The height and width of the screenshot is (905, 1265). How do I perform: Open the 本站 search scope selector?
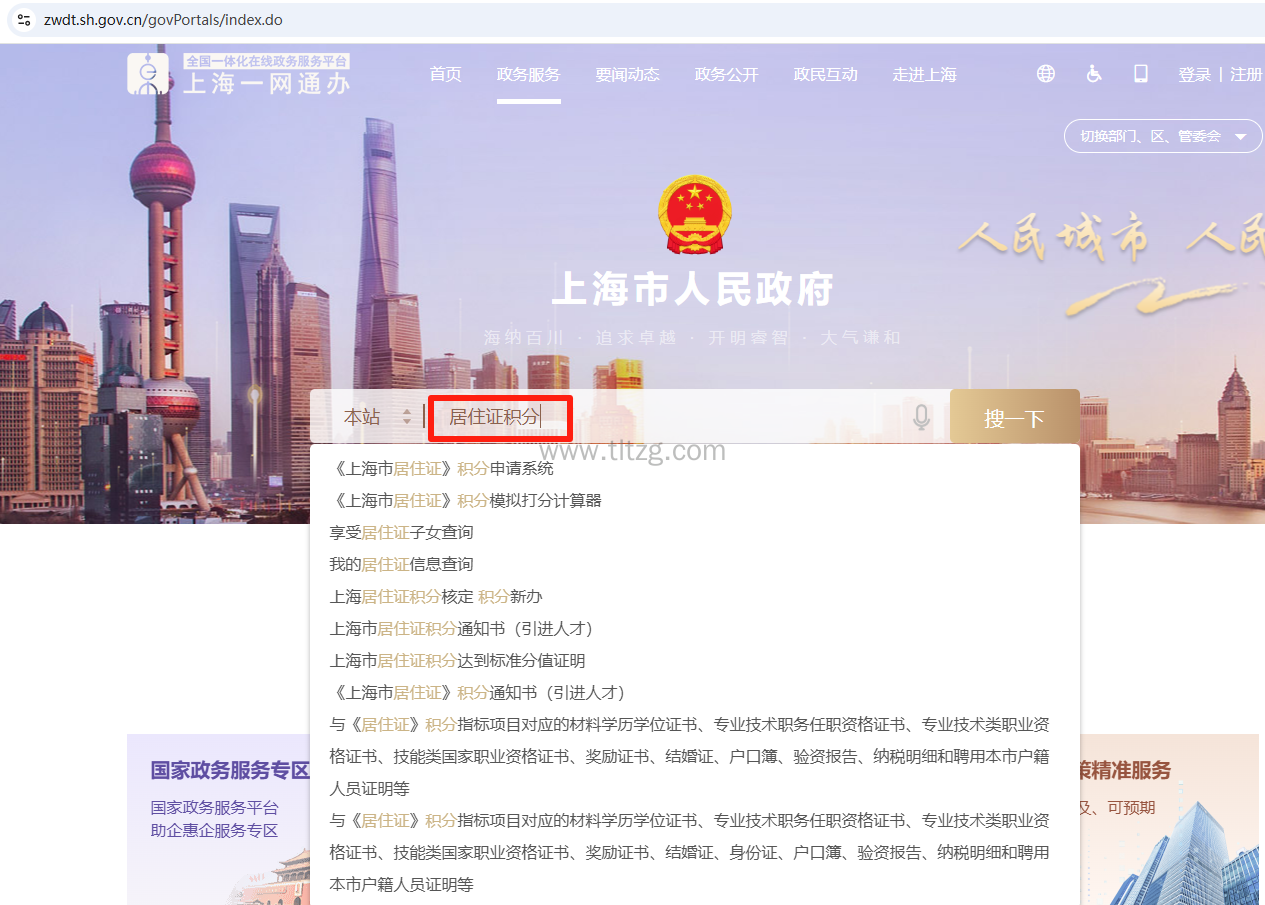[x=377, y=418]
